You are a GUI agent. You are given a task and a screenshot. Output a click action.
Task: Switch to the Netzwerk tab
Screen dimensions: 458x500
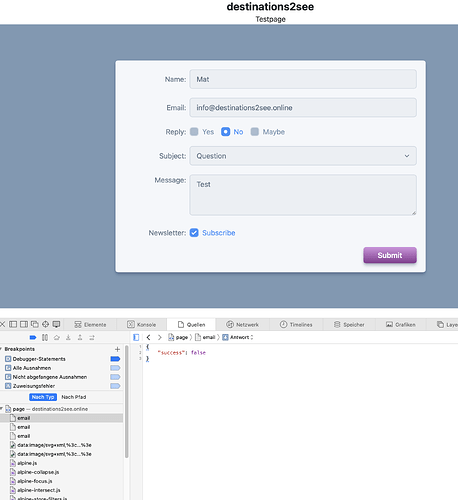[x=242, y=324]
